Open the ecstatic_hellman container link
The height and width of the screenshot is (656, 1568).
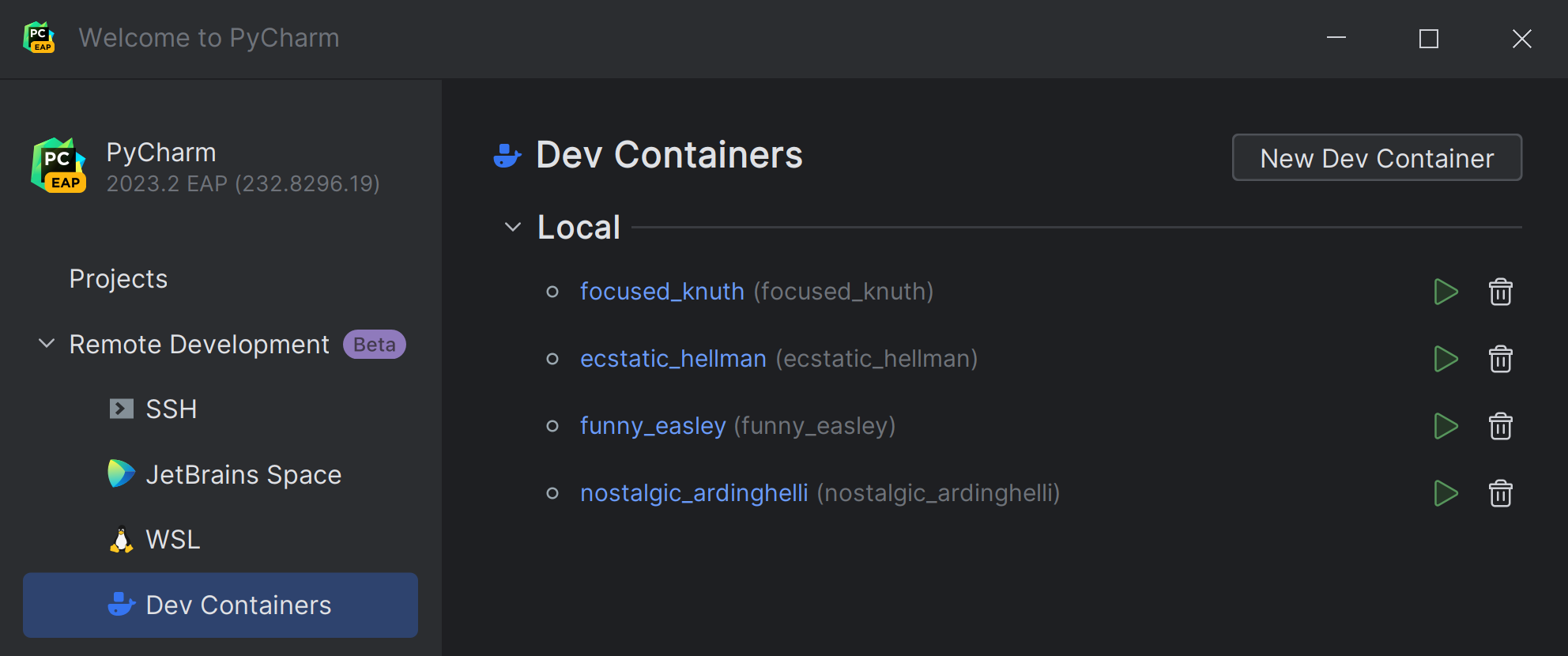[x=673, y=359]
